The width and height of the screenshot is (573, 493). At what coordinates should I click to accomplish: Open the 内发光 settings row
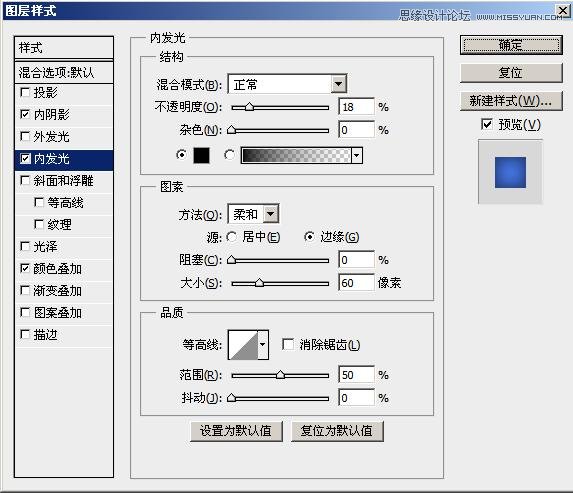pyautogui.click(x=64, y=159)
